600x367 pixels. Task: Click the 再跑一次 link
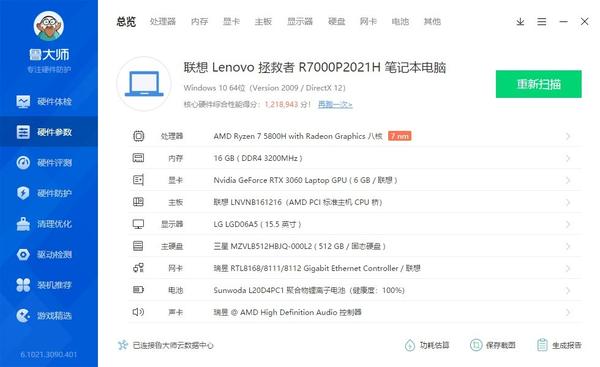coord(335,104)
